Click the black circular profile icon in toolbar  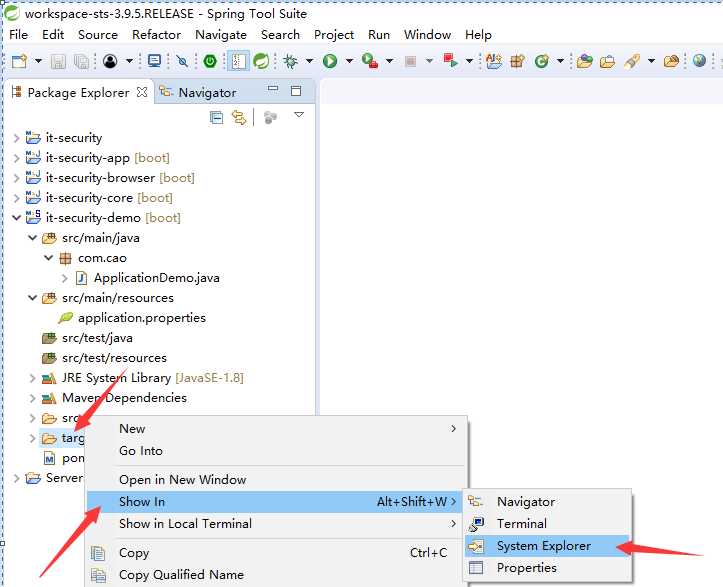[x=110, y=61]
